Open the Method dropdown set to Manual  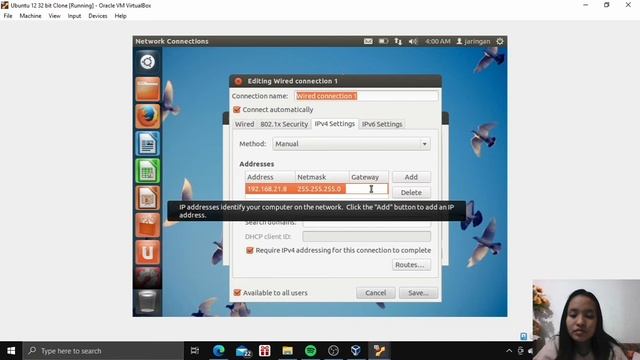(351, 144)
